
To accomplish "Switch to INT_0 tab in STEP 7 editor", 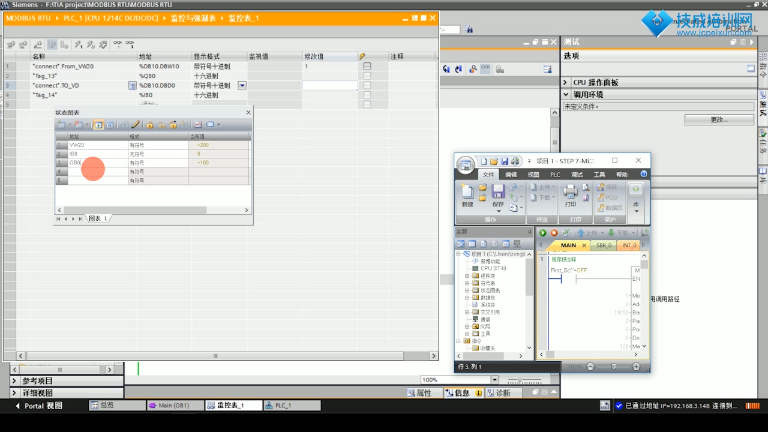I will point(629,245).
